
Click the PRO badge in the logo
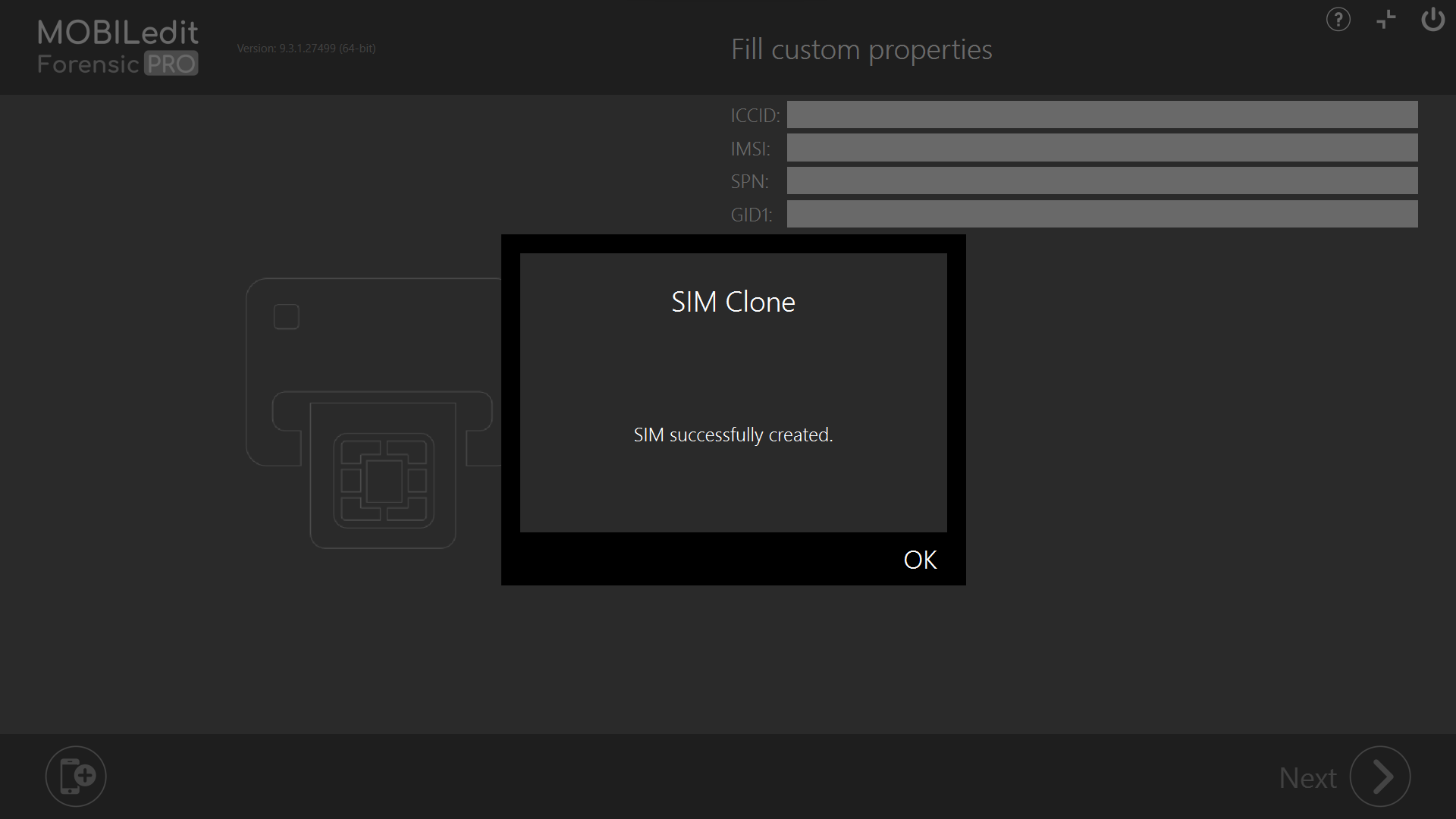[x=173, y=64]
